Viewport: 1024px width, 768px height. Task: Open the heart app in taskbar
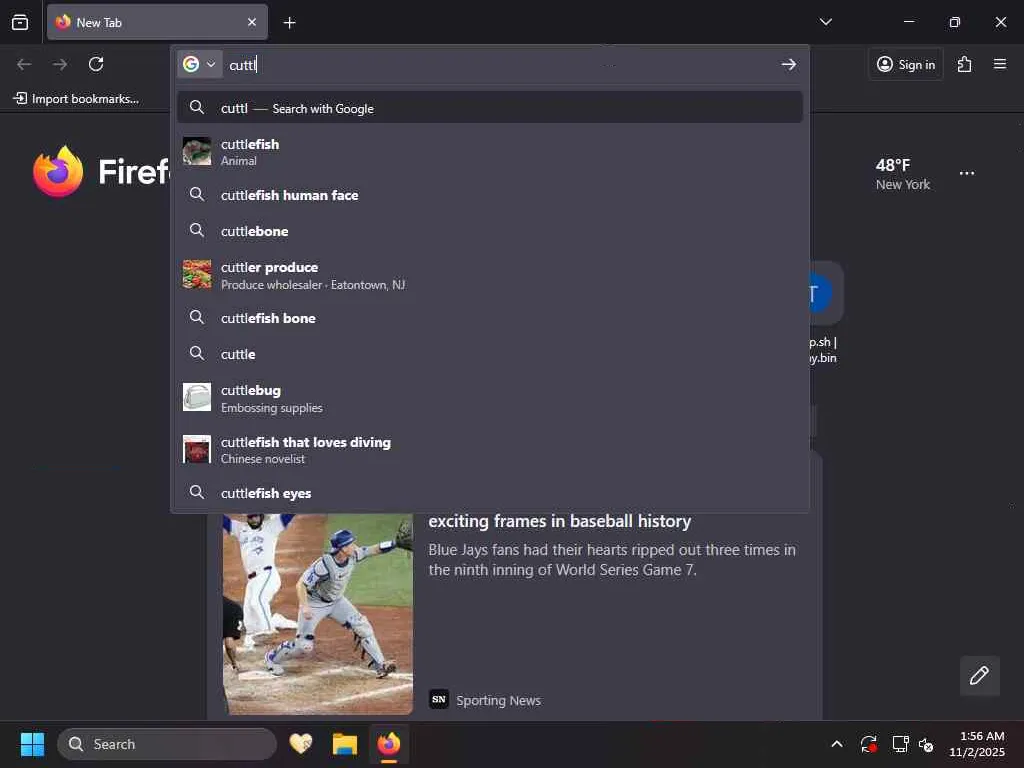click(x=301, y=744)
